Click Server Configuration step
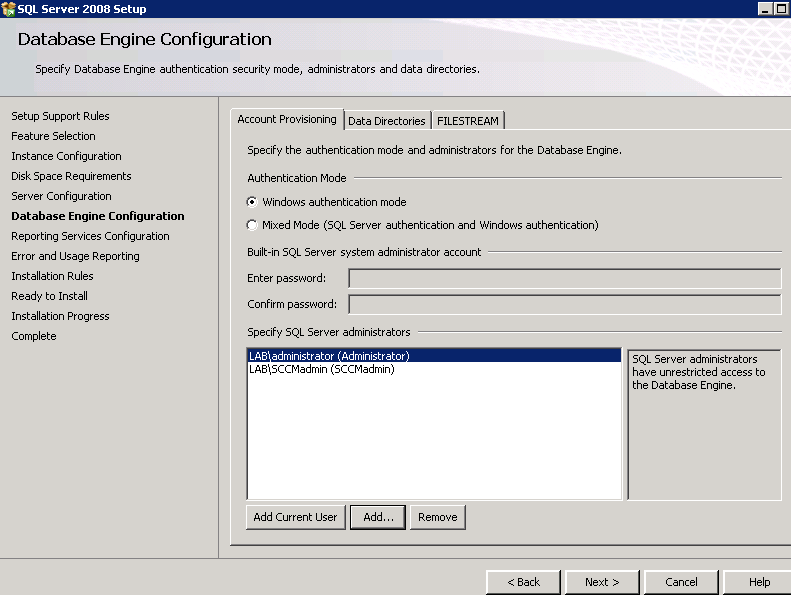The width and height of the screenshot is (791, 595). (x=61, y=196)
